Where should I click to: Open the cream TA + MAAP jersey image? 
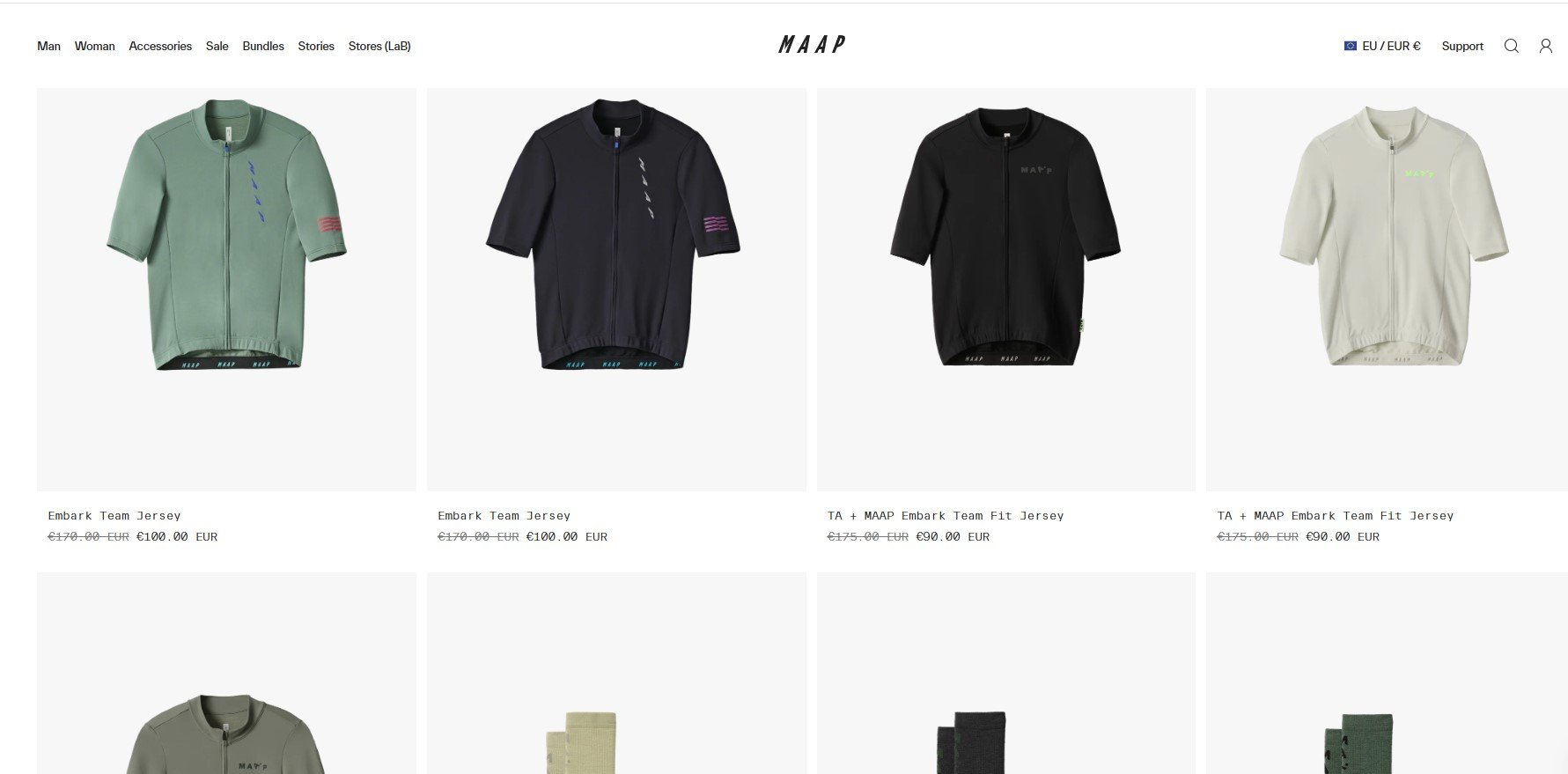pyautogui.click(x=1387, y=290)
